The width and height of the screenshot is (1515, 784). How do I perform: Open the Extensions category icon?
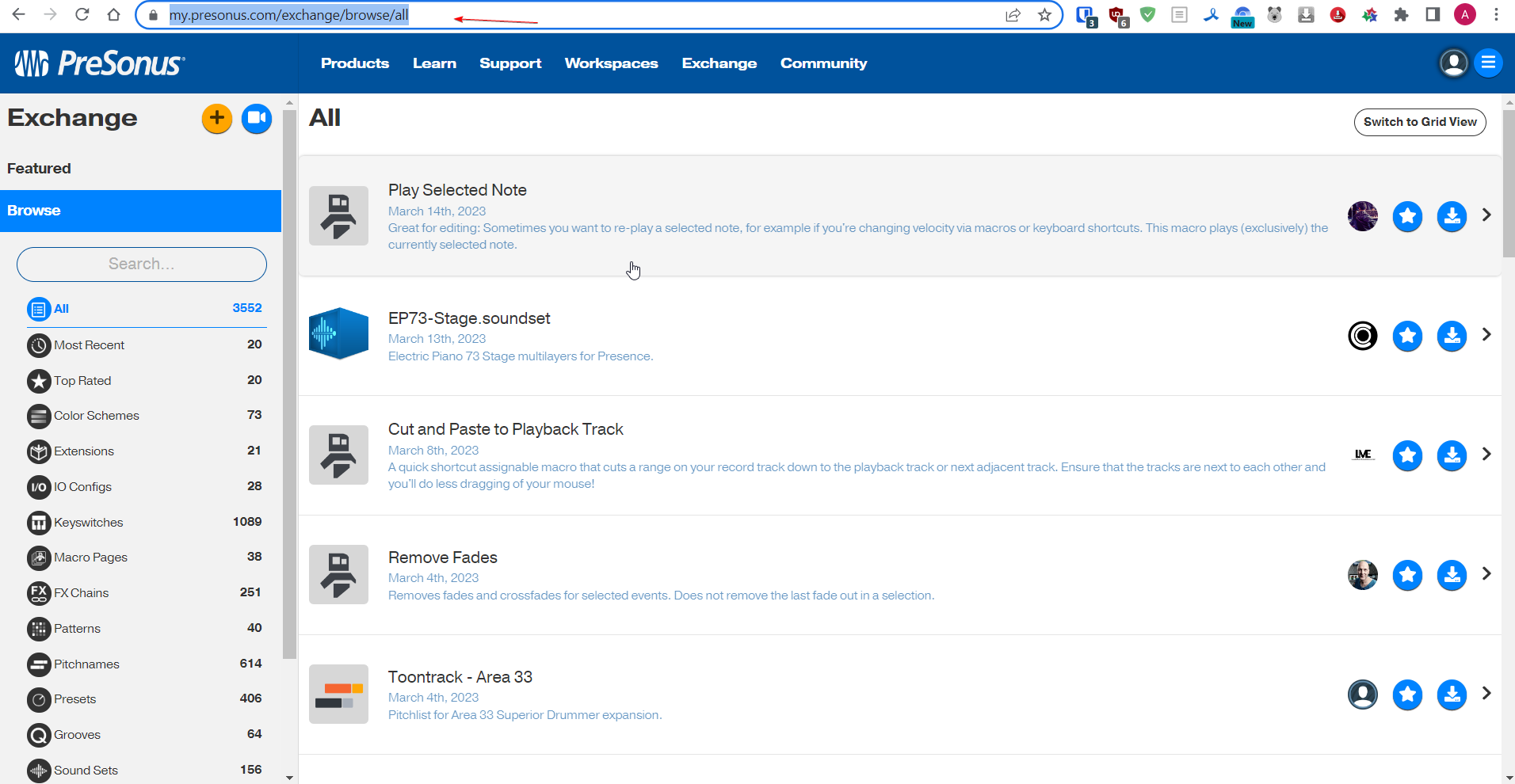coord(39,451)
